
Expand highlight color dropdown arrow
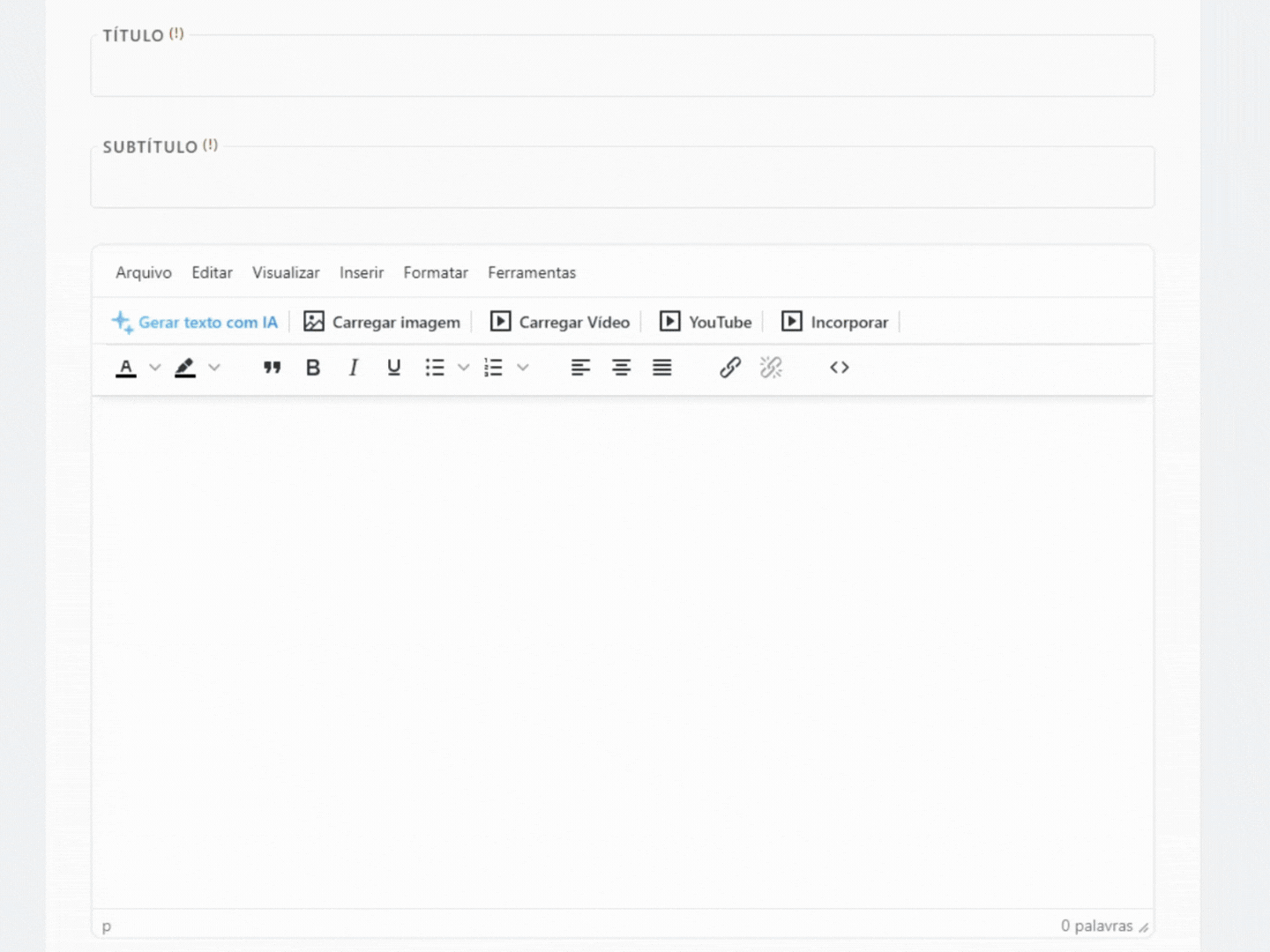[x=214, y=368]
